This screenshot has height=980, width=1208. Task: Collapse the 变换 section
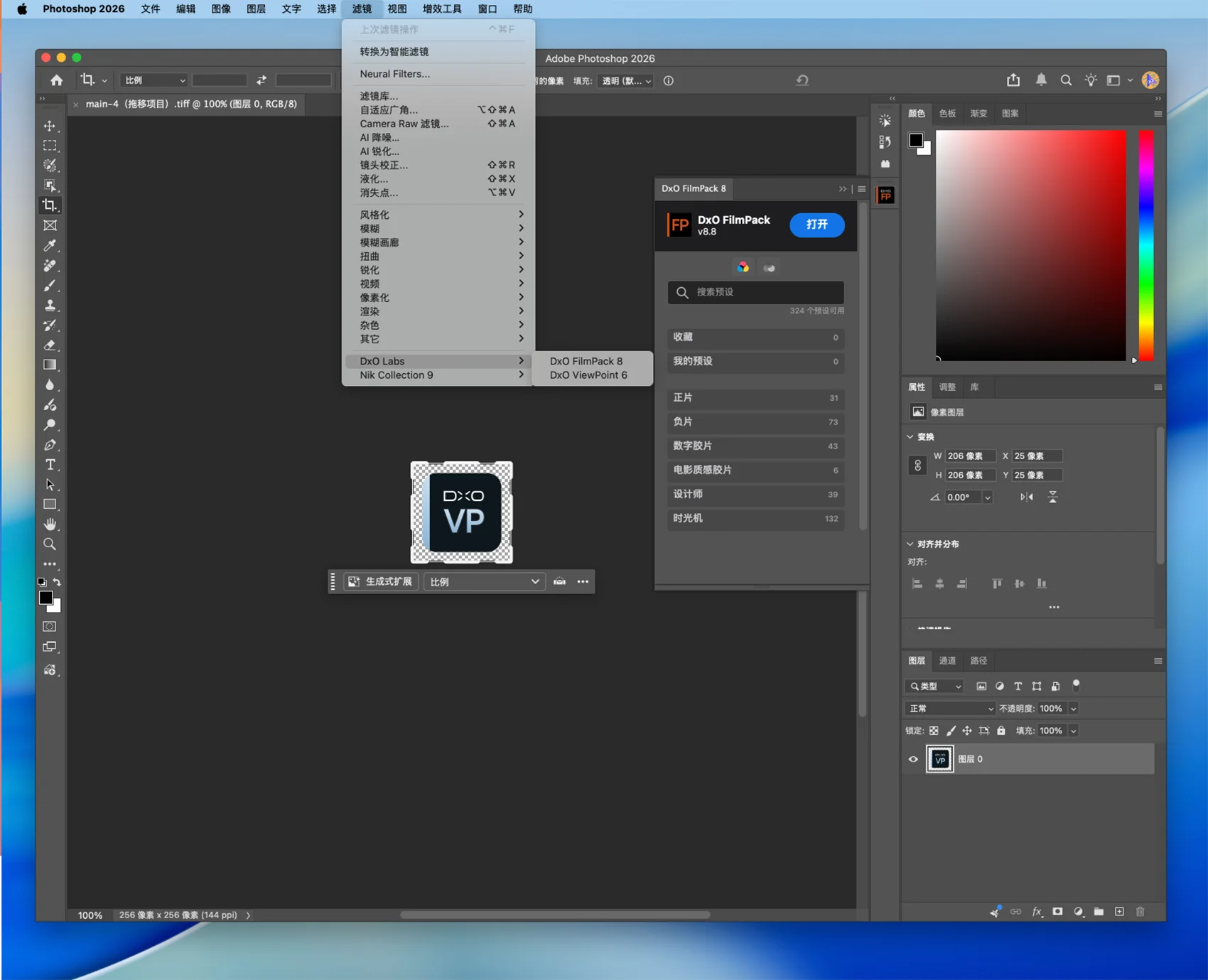click(x=910, y=436)
